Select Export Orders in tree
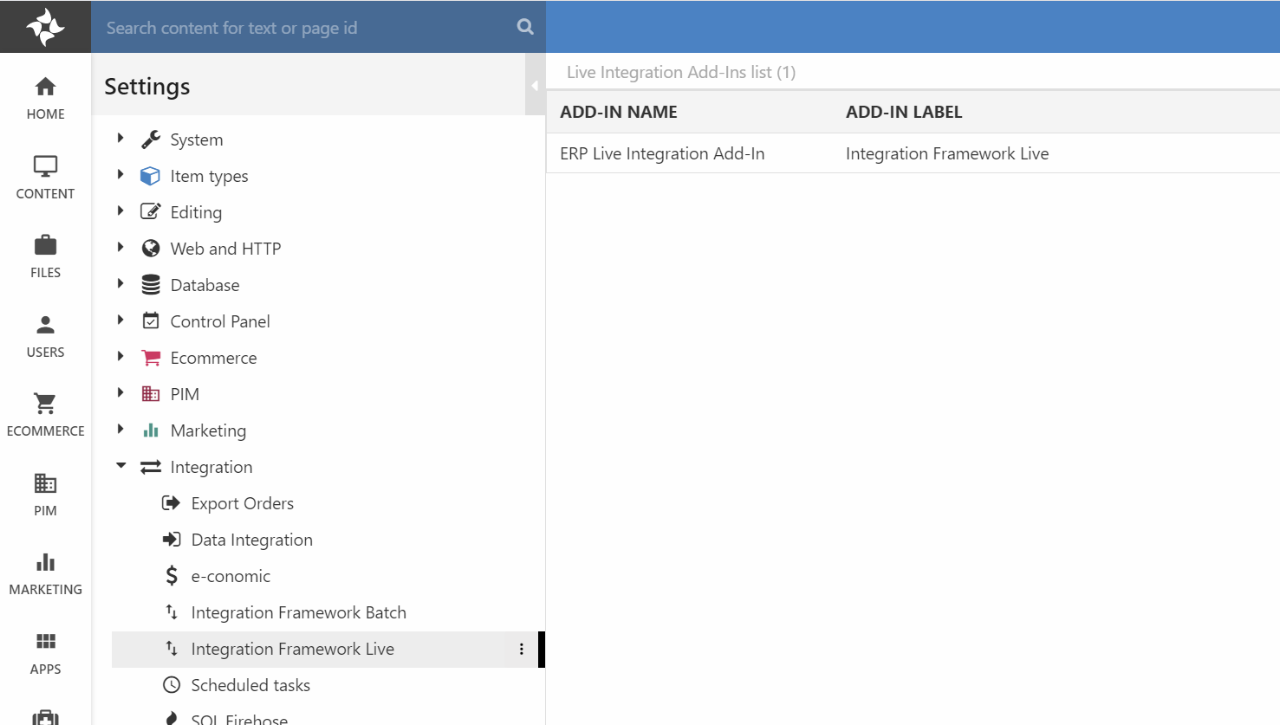 coord(242,503)
